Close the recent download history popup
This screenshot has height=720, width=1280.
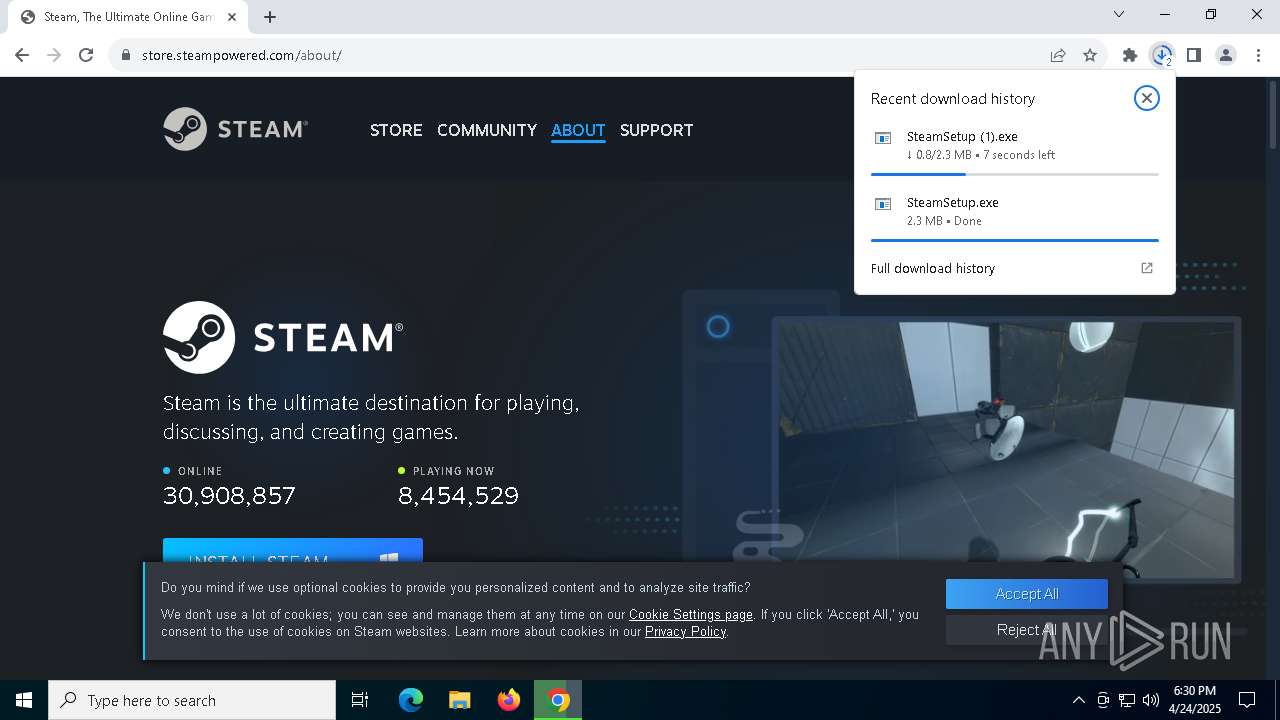point(1147,98)
